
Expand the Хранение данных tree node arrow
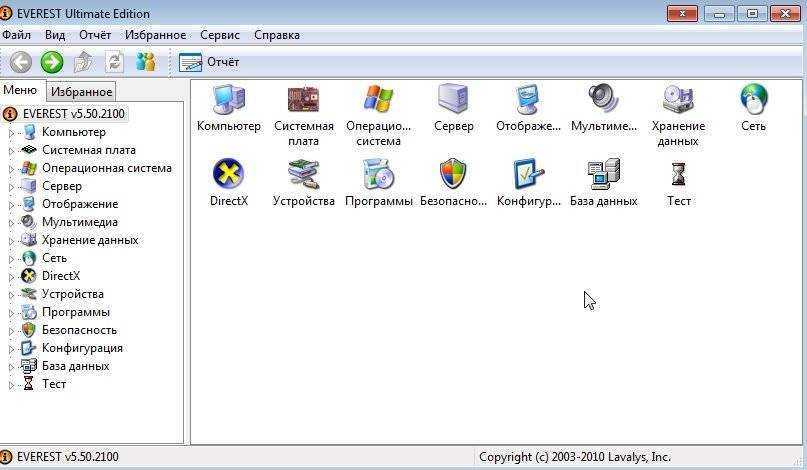pos(11,241)
